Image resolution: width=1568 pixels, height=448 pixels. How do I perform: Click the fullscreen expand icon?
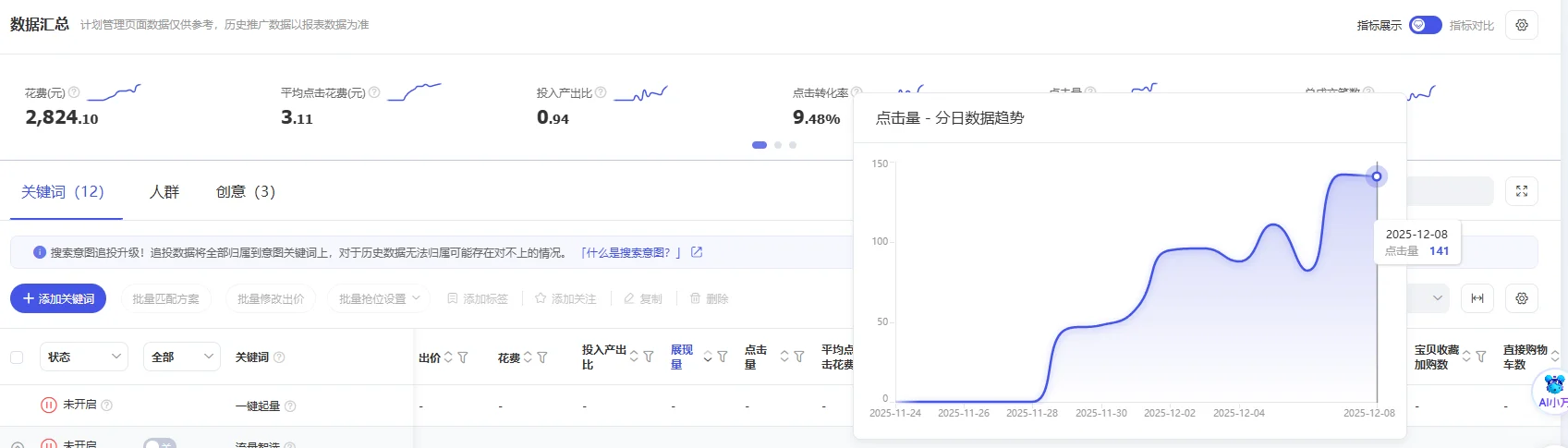coord(1522,191)
